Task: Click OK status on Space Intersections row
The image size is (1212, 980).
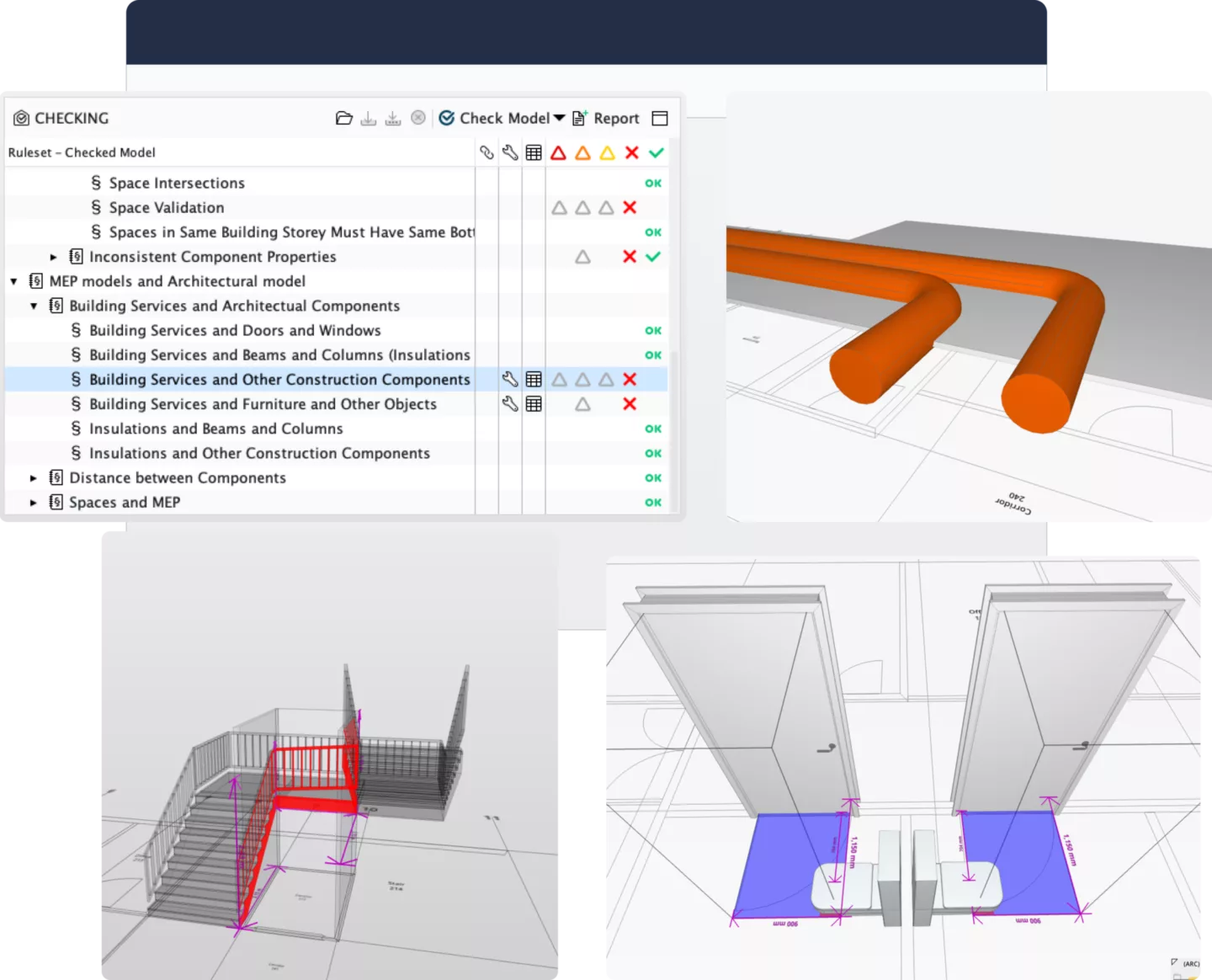Action: (653, 183)
